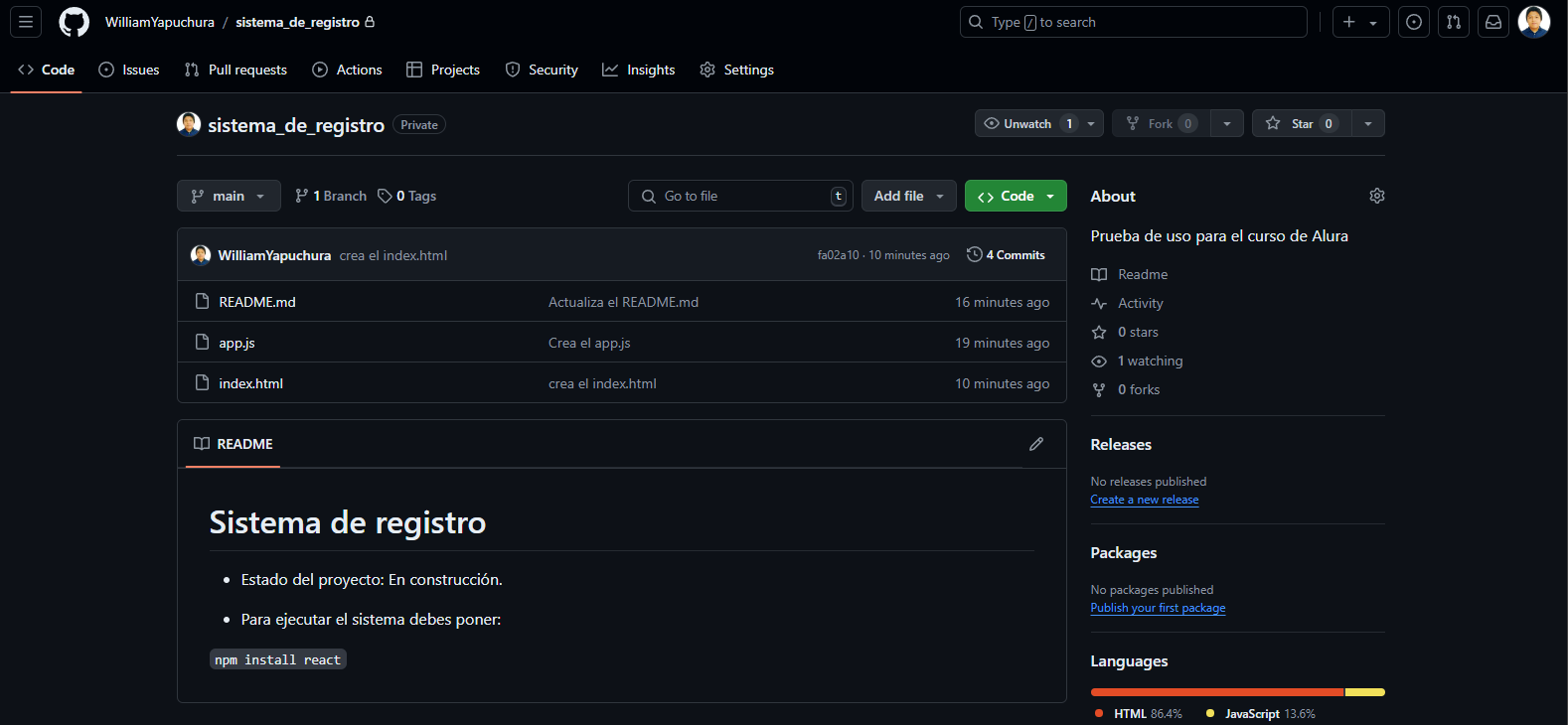Open the Insights tab

[639, 70]
